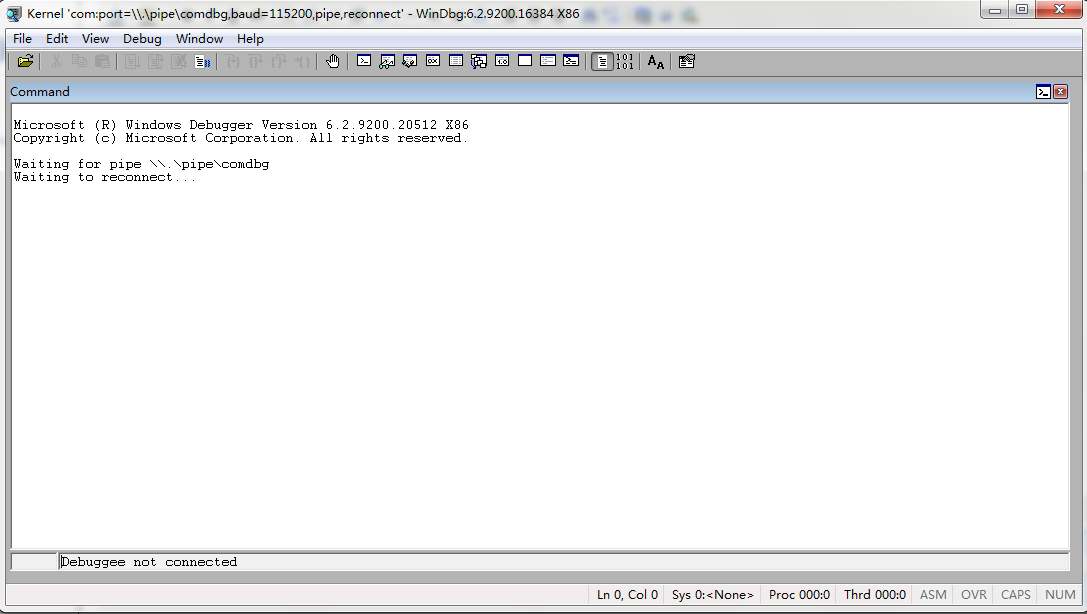Click the OVR status bar indicator
This screenshot has height=614, width=1087.
click(973, 595)
